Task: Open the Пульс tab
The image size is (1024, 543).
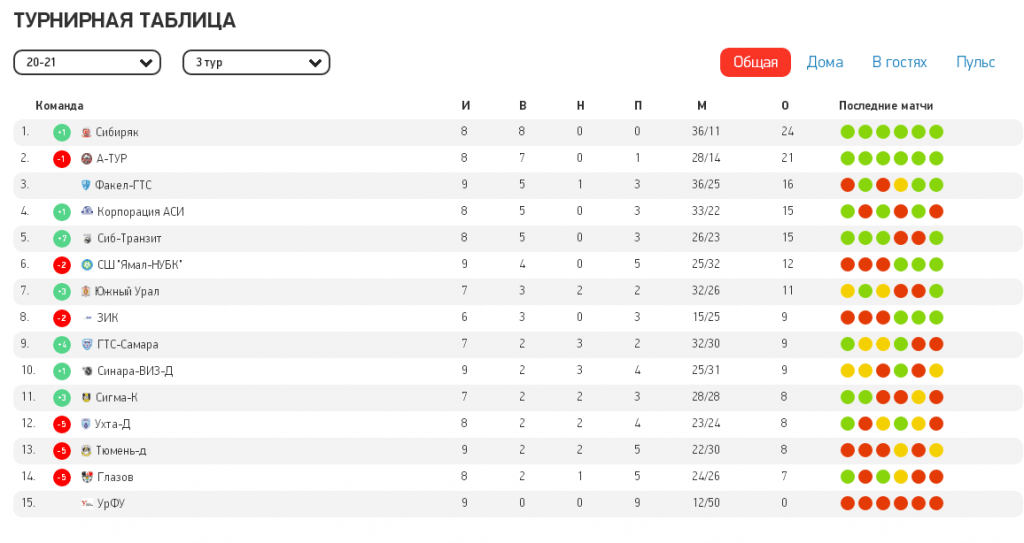Action: (975, 62)
